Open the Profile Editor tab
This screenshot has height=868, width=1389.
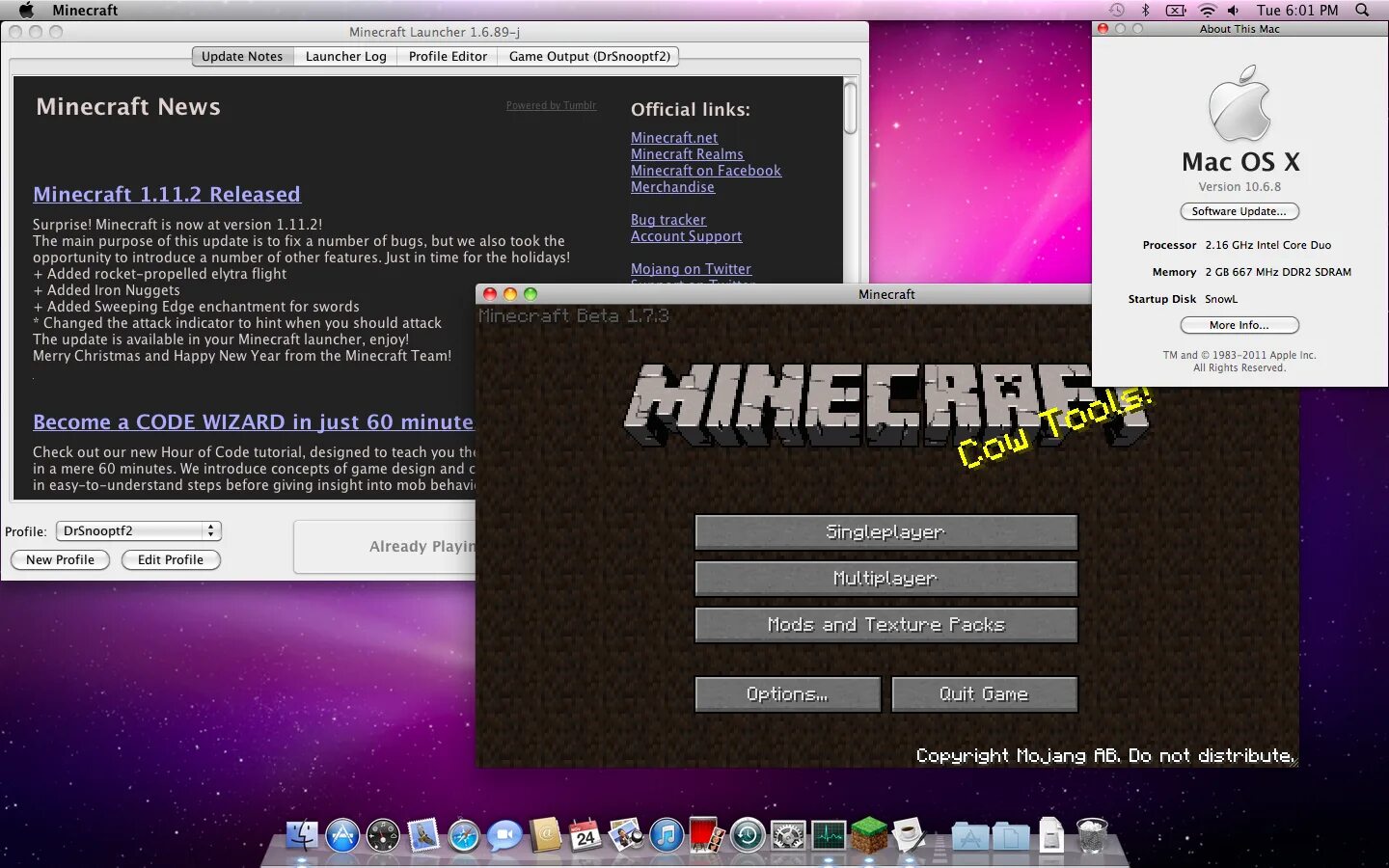pyautogui.click(x=448, y=56)
